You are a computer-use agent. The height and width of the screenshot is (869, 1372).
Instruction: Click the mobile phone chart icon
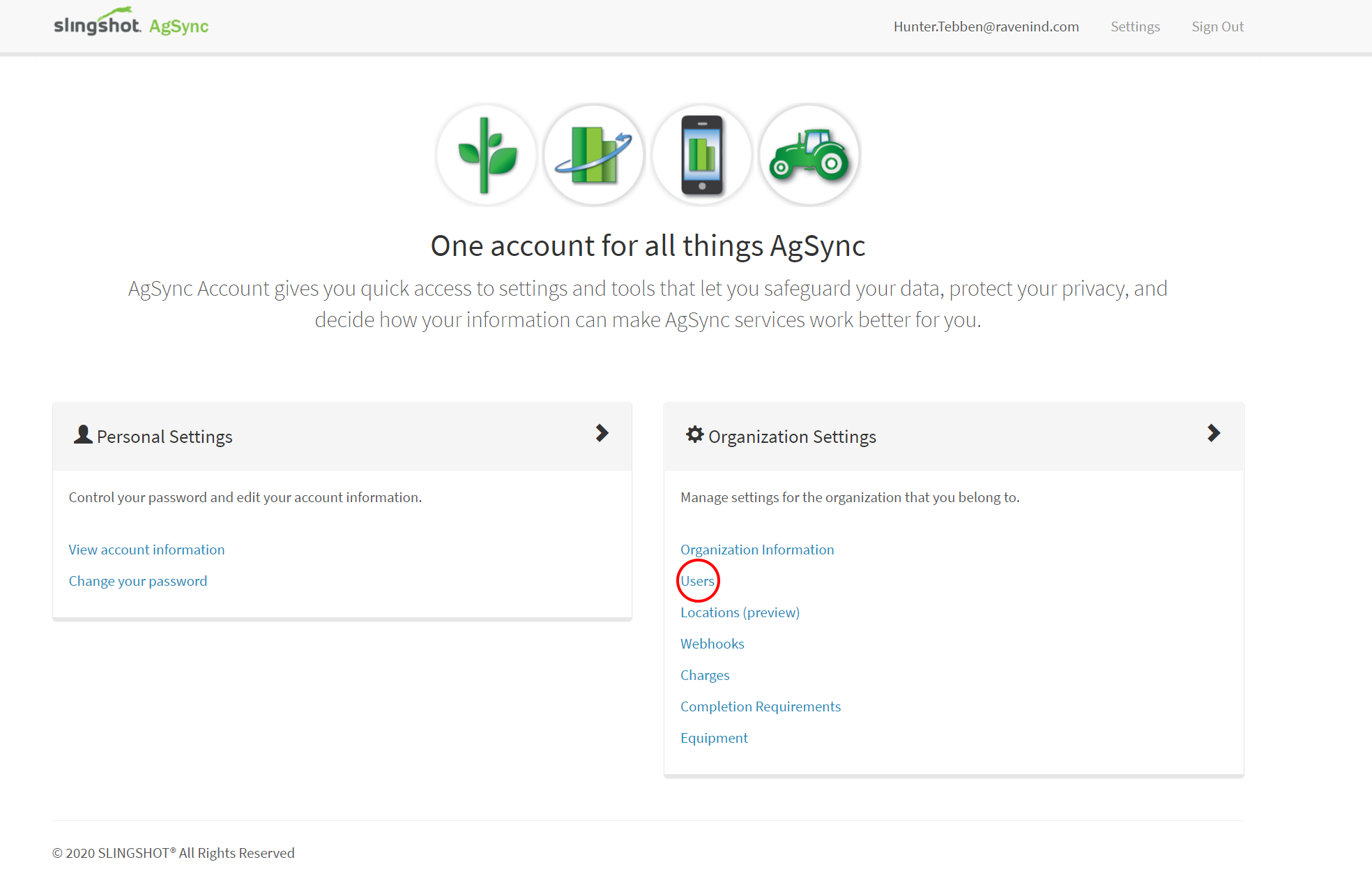click(702, 155)
